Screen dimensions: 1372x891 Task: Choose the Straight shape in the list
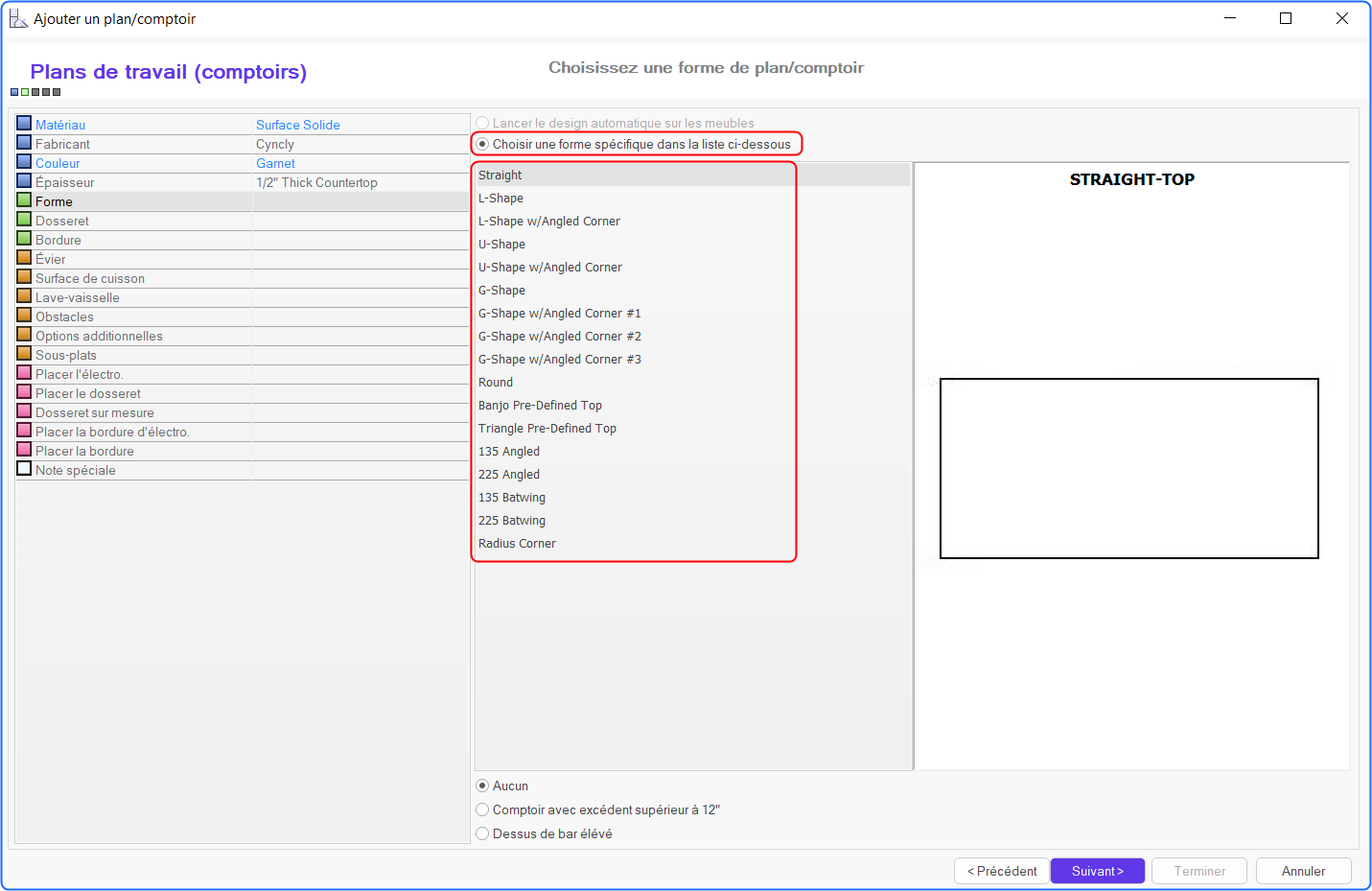tap(692, 175)
